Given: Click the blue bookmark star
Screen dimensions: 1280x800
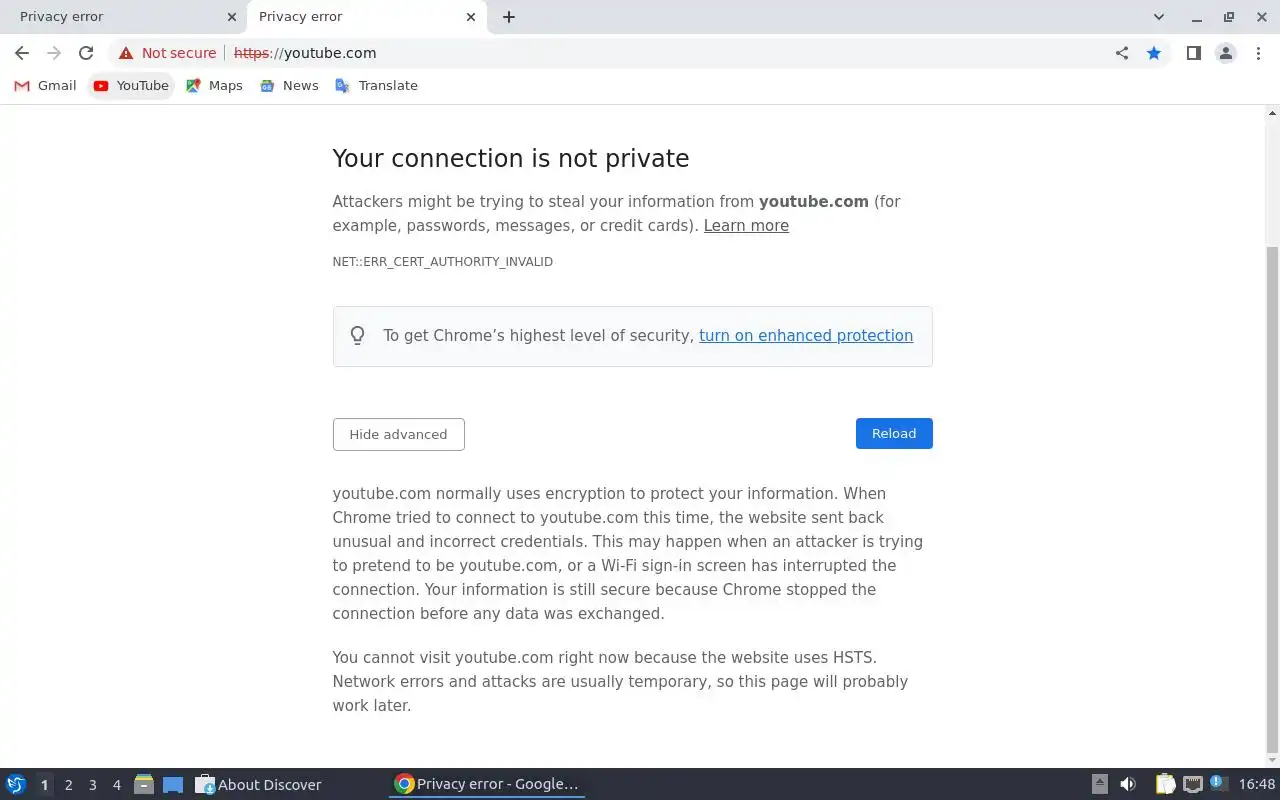Looking at the screenshot, I should [1154, 53].
